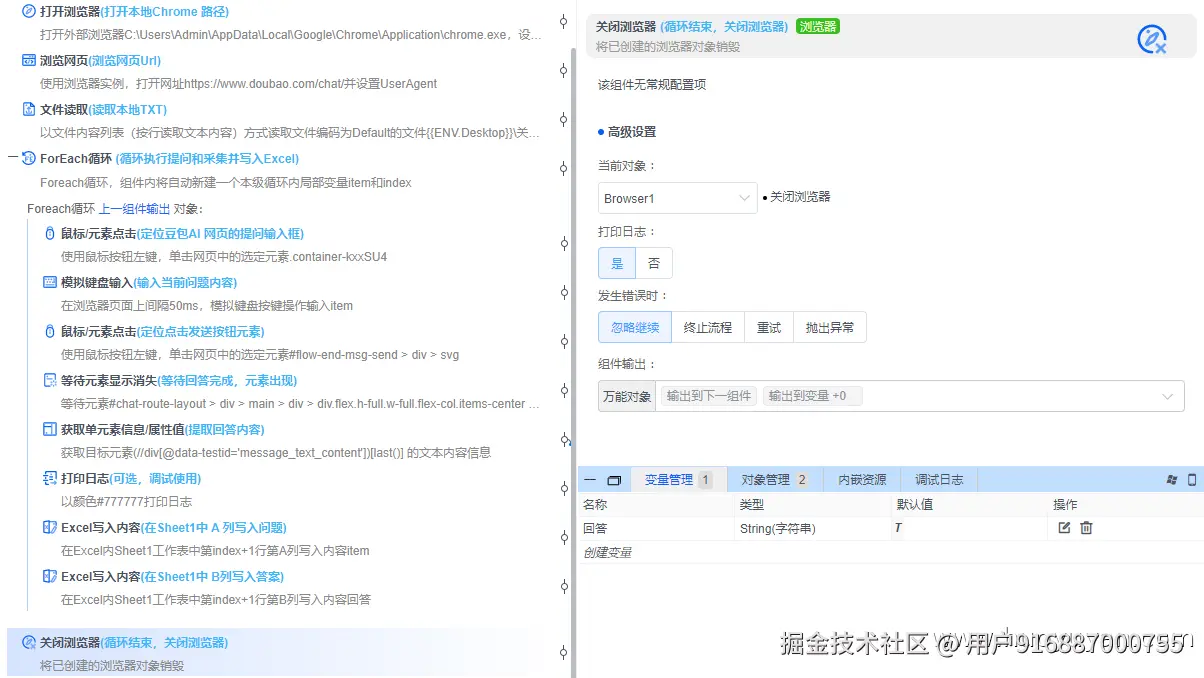Click mouse icon of 定位豆包AI网页的提问输入框 step
The width and height of the screenshot is (1204, 678).
(x=50, y=233)
